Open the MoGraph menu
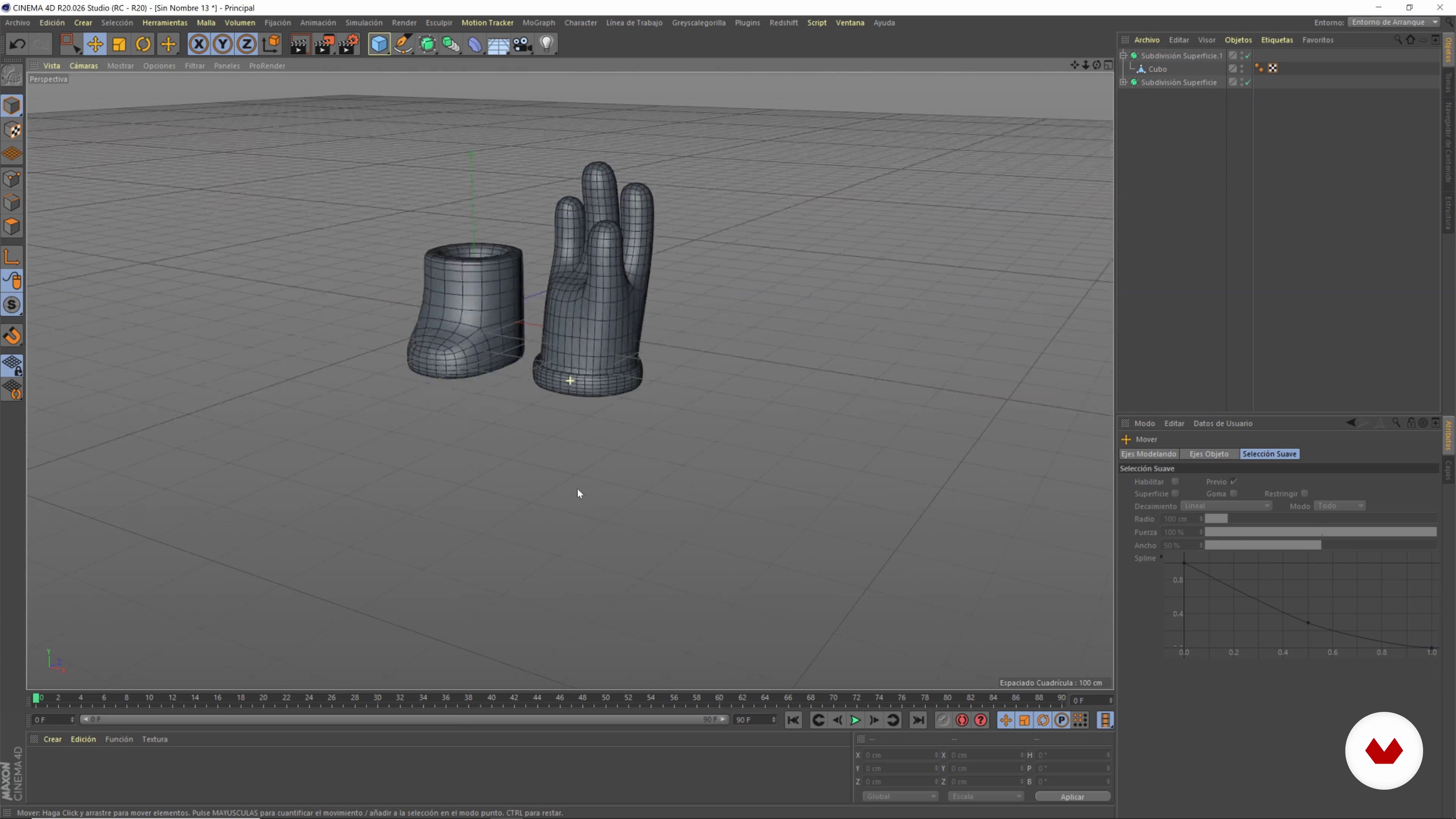The image size is (1456, 819). (538, 23)
